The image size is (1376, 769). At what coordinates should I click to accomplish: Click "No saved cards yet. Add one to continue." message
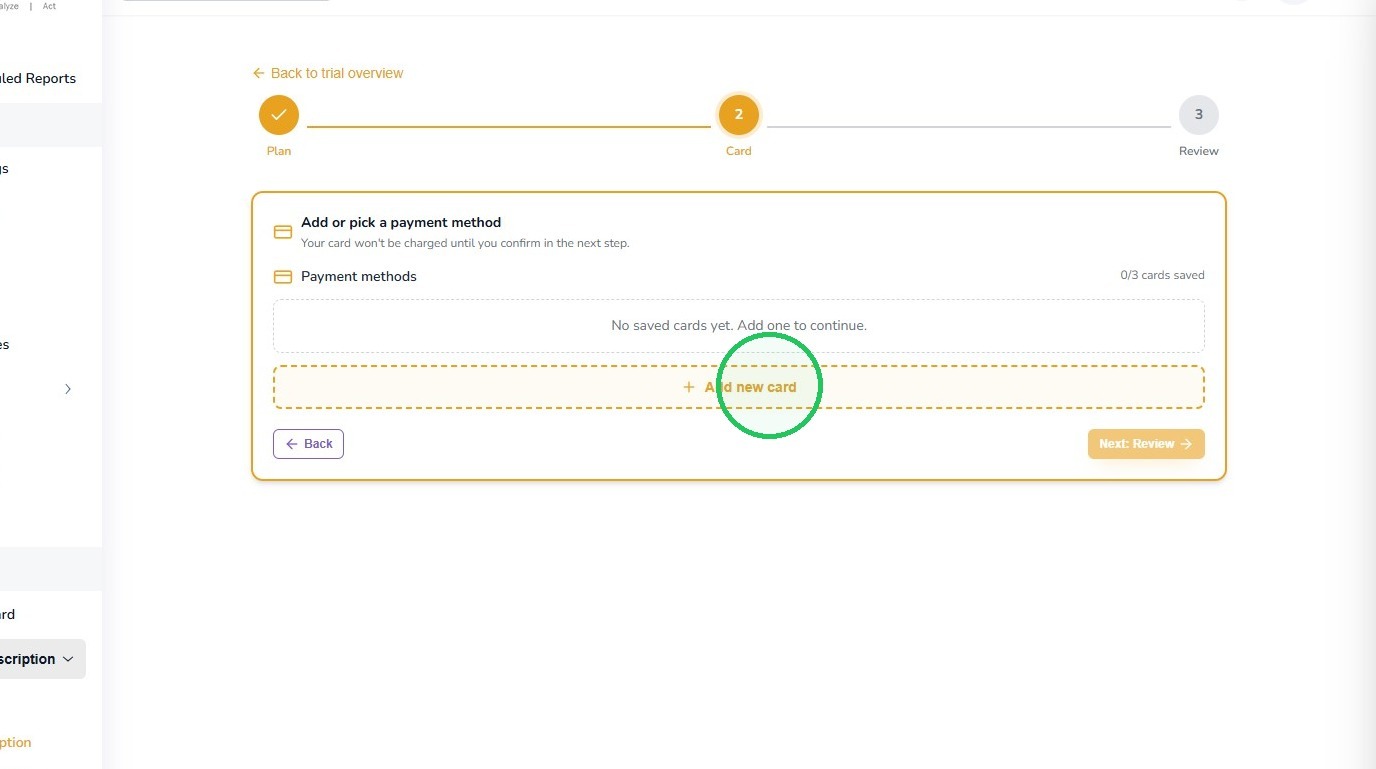coord(739,325)
